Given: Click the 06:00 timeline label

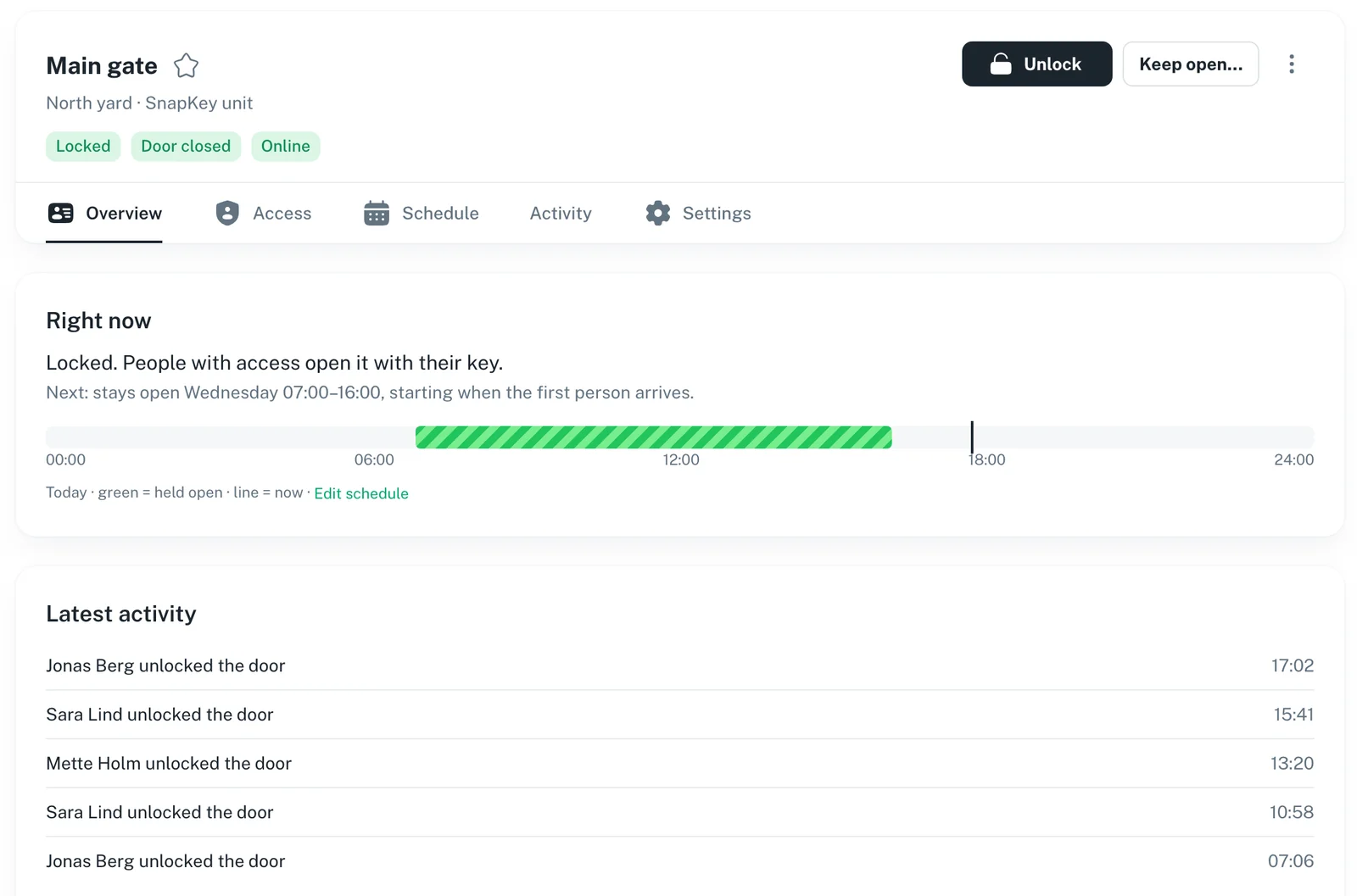Looking at the screenshot, I should coord(374,459).
